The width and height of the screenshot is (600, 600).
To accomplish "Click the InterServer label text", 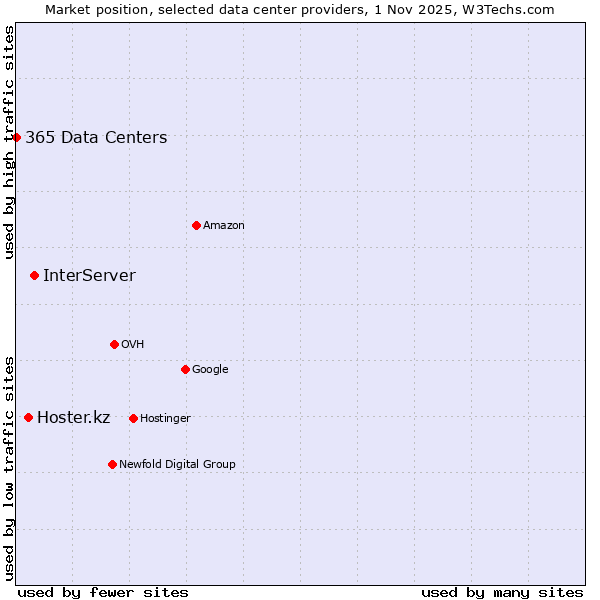I will click(x=89, y=276).
